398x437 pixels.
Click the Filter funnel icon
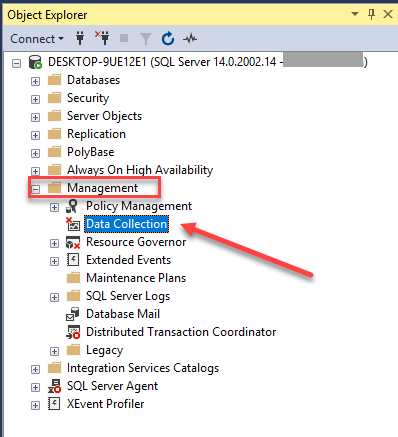point(146,39)
